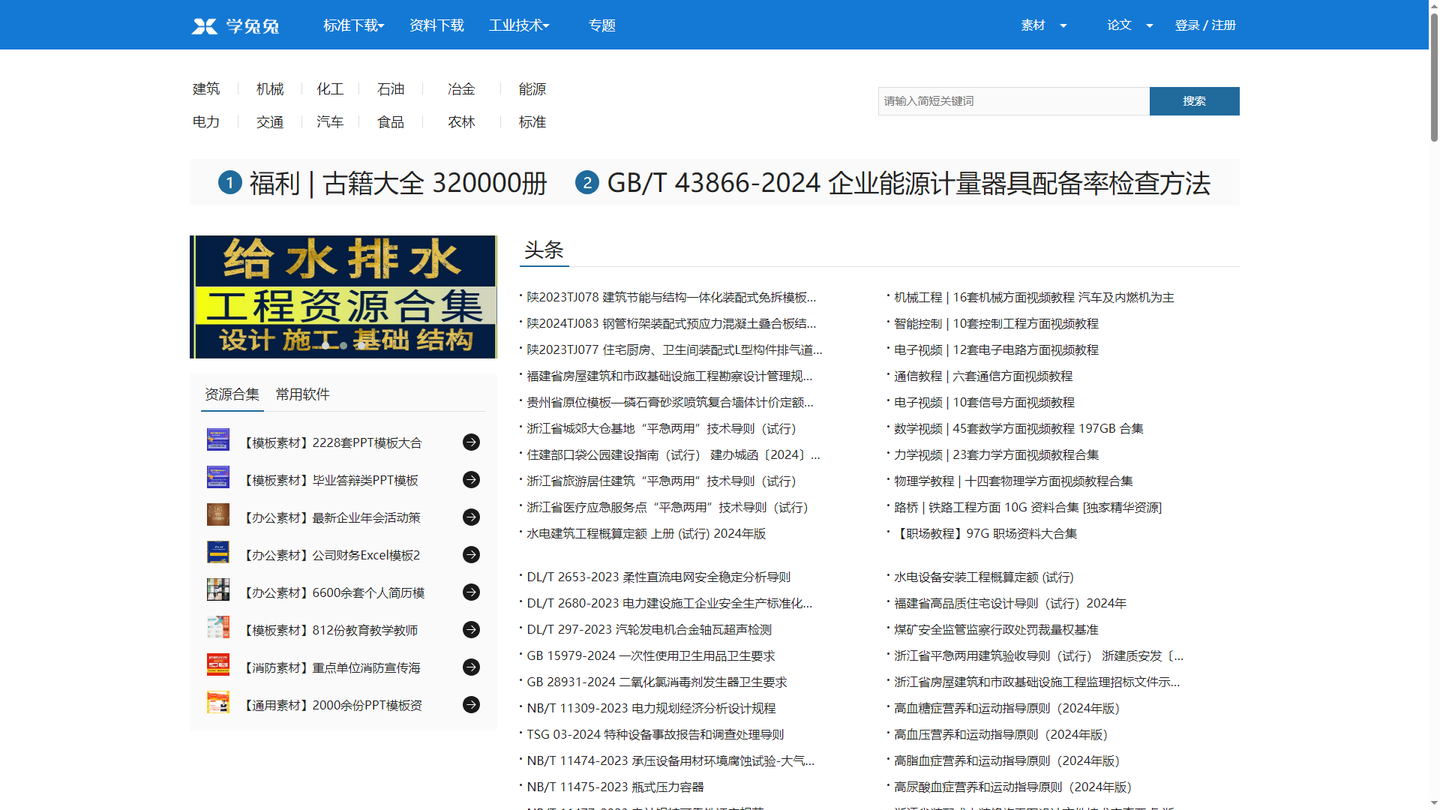Open the 电力 category

(206, 122)
